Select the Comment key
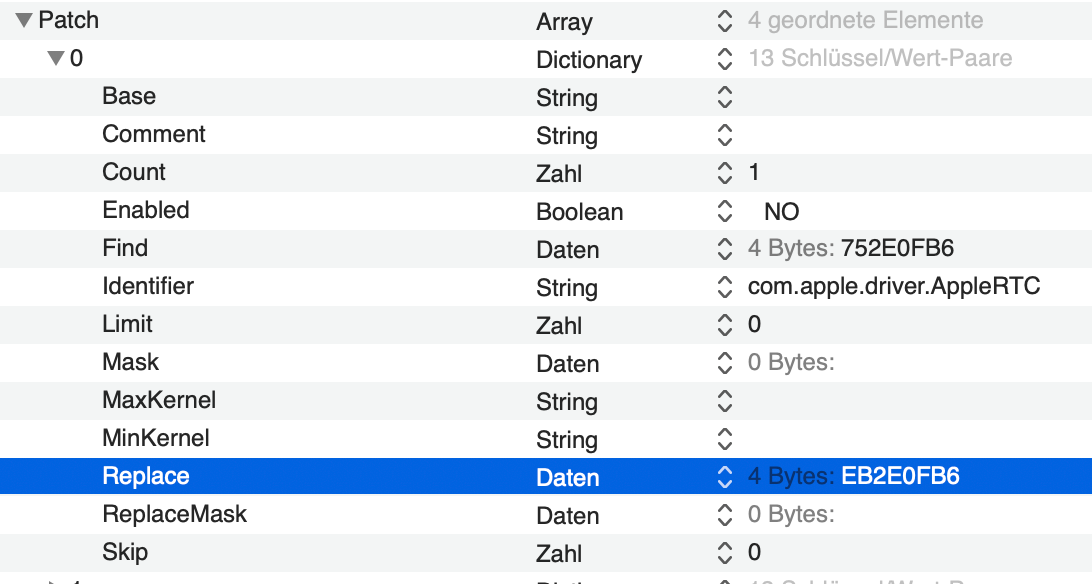The image size is (1092, 584). [x=154, y=134]
